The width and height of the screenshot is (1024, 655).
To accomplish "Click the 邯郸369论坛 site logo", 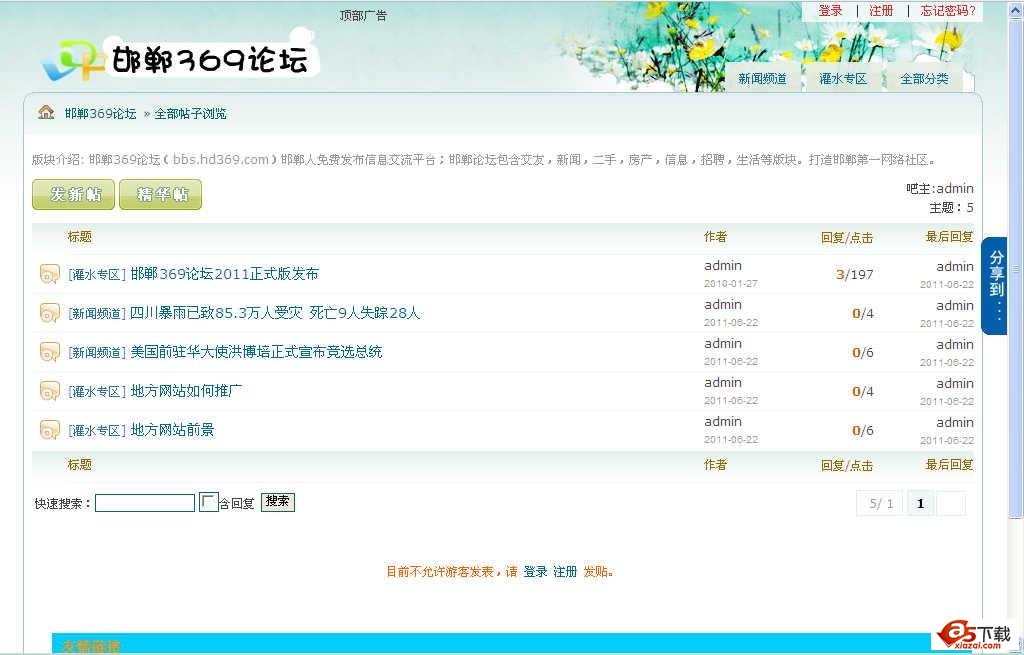I will click(180, 60).
